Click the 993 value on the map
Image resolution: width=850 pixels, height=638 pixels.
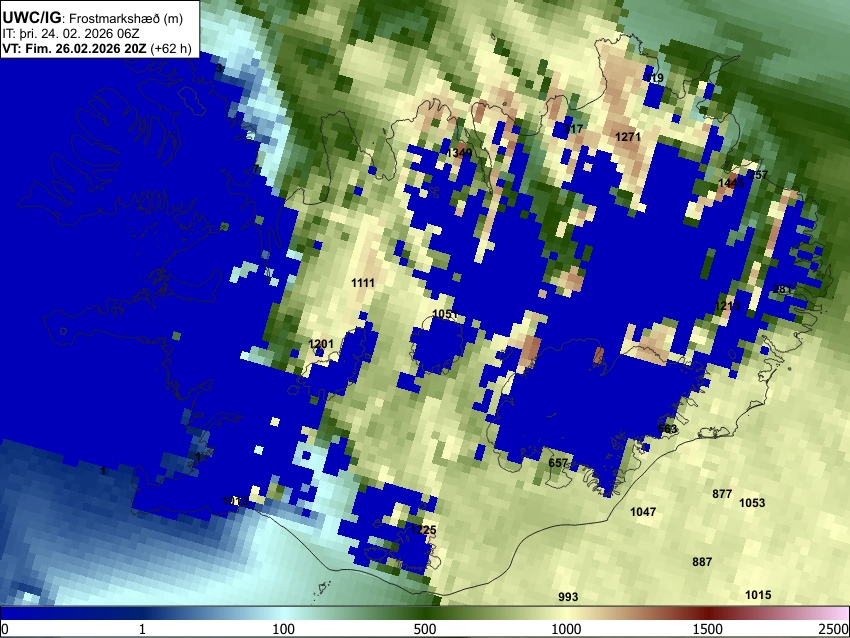point(568,597)
